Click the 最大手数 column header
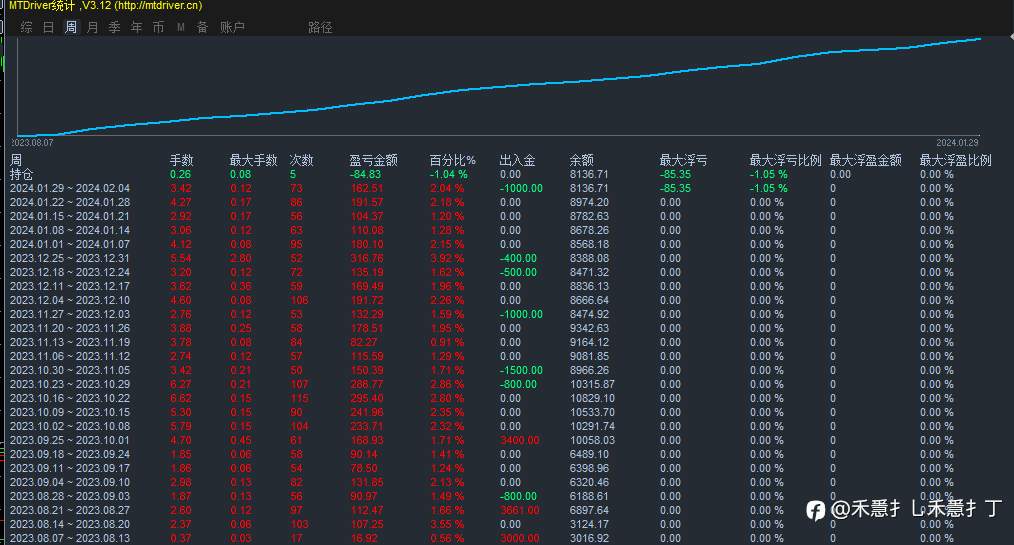 click(x=254, y=160)
